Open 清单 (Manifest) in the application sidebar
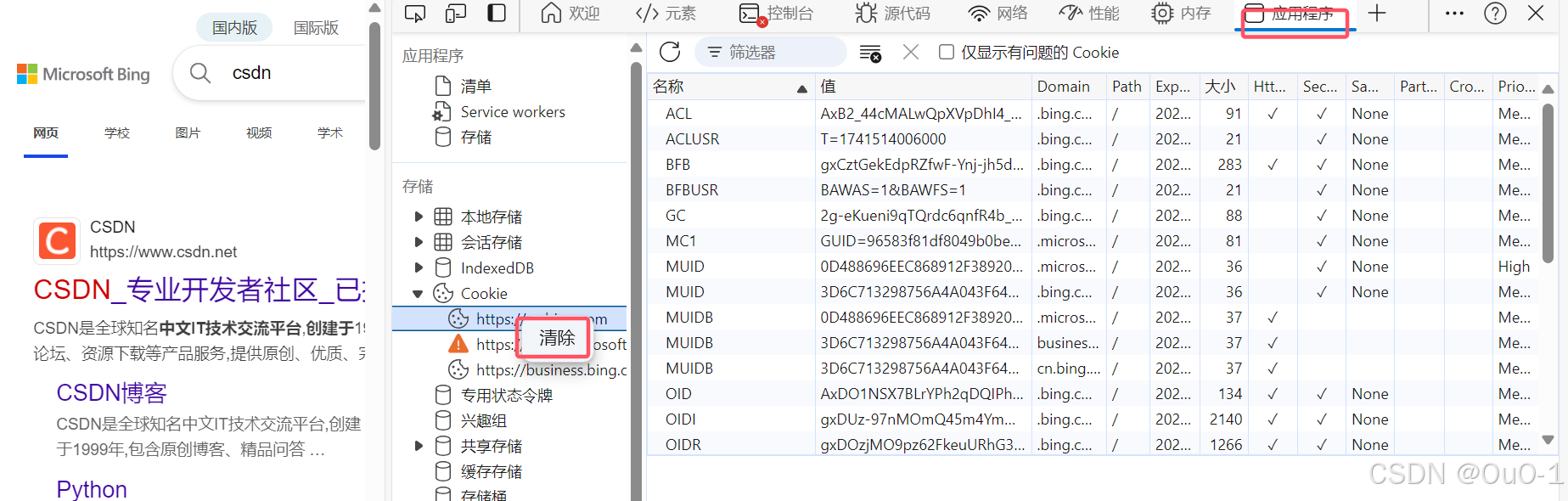 tap(476, 87)
